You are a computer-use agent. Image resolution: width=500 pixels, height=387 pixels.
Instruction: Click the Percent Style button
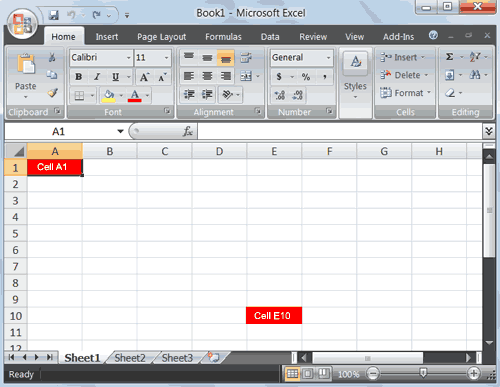[306, 77]
